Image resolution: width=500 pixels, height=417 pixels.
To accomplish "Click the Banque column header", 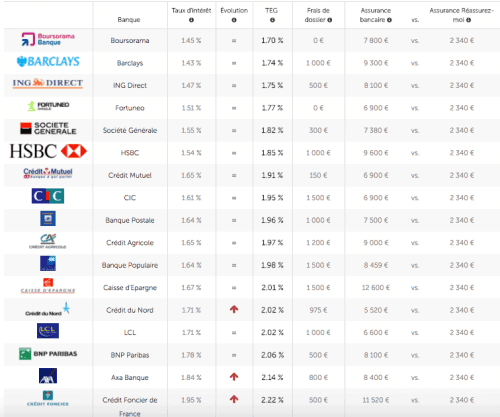I will click(x=129, y=20).
